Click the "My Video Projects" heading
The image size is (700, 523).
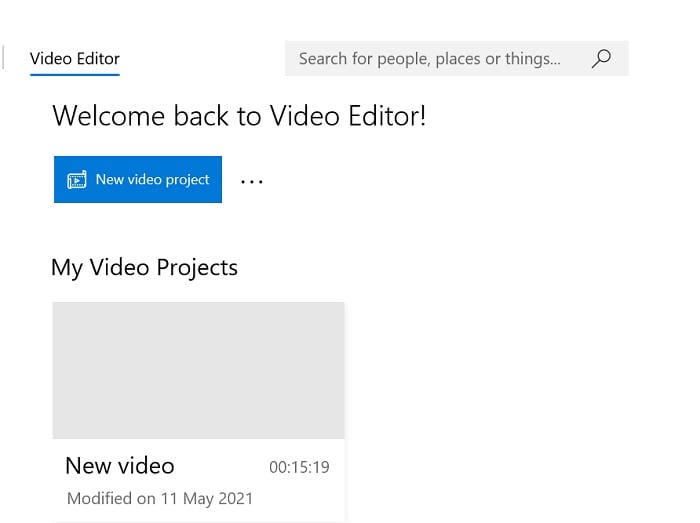pos(144,268)
